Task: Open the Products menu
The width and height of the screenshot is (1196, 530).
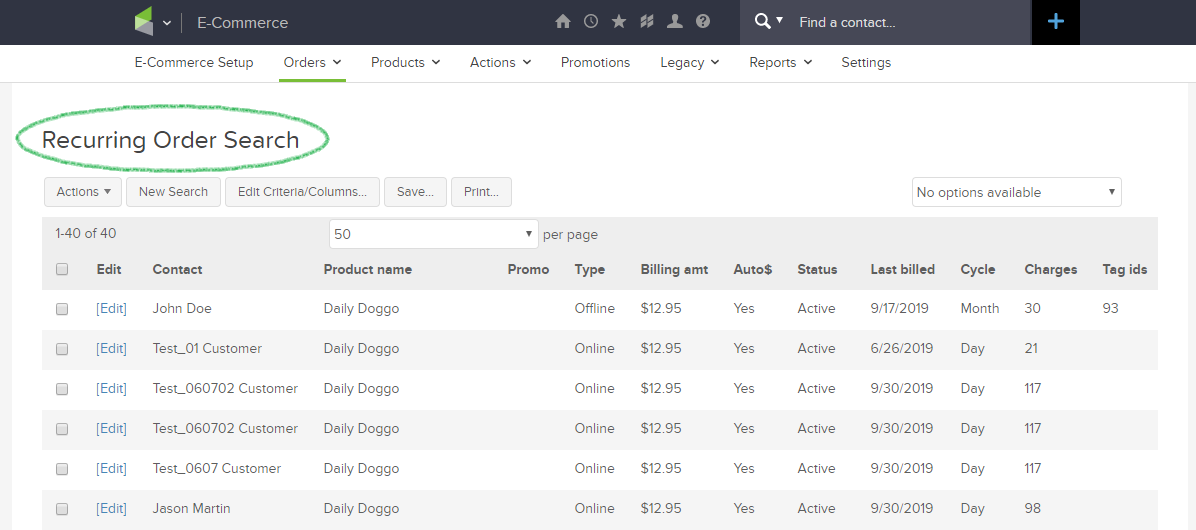Action: click(406, 63)
